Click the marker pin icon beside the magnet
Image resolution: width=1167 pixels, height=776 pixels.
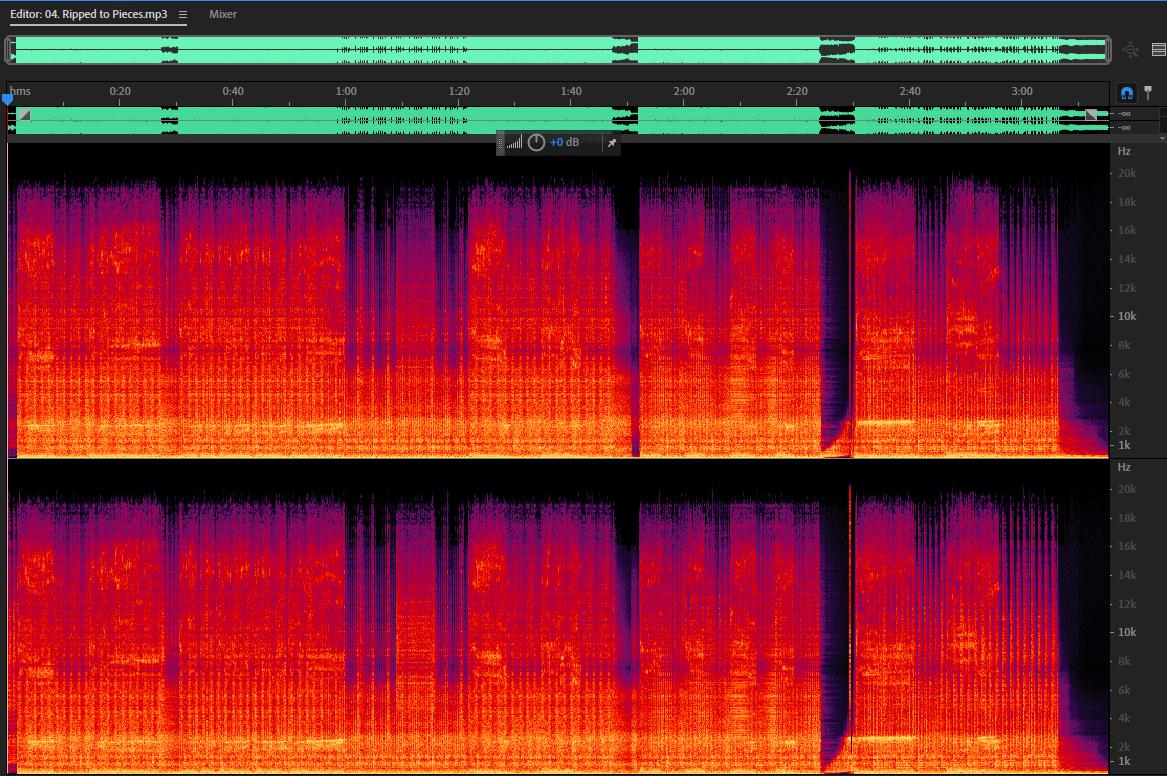pos(1148,93)
